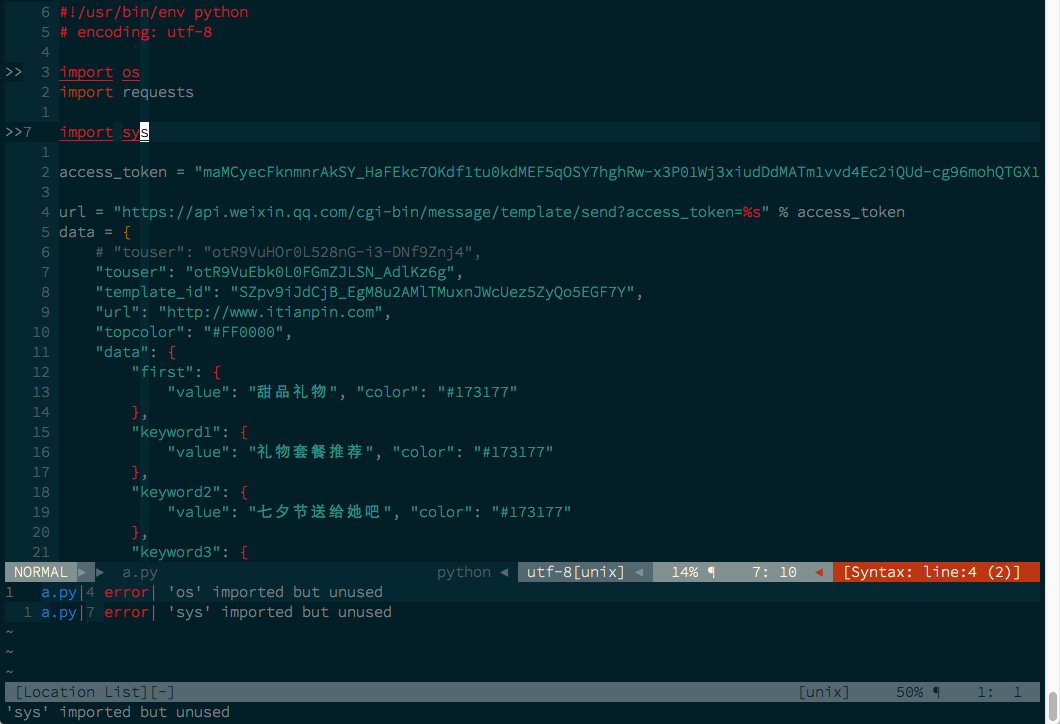
Task: Click the error sign marker beside import sys
Action: click(14, 132)
